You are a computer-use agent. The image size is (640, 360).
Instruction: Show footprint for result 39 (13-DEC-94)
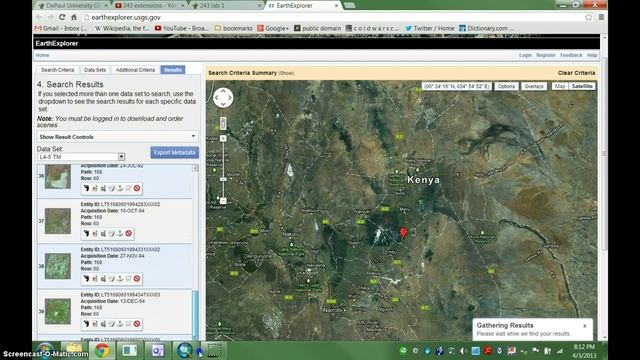tap(86, 324)
